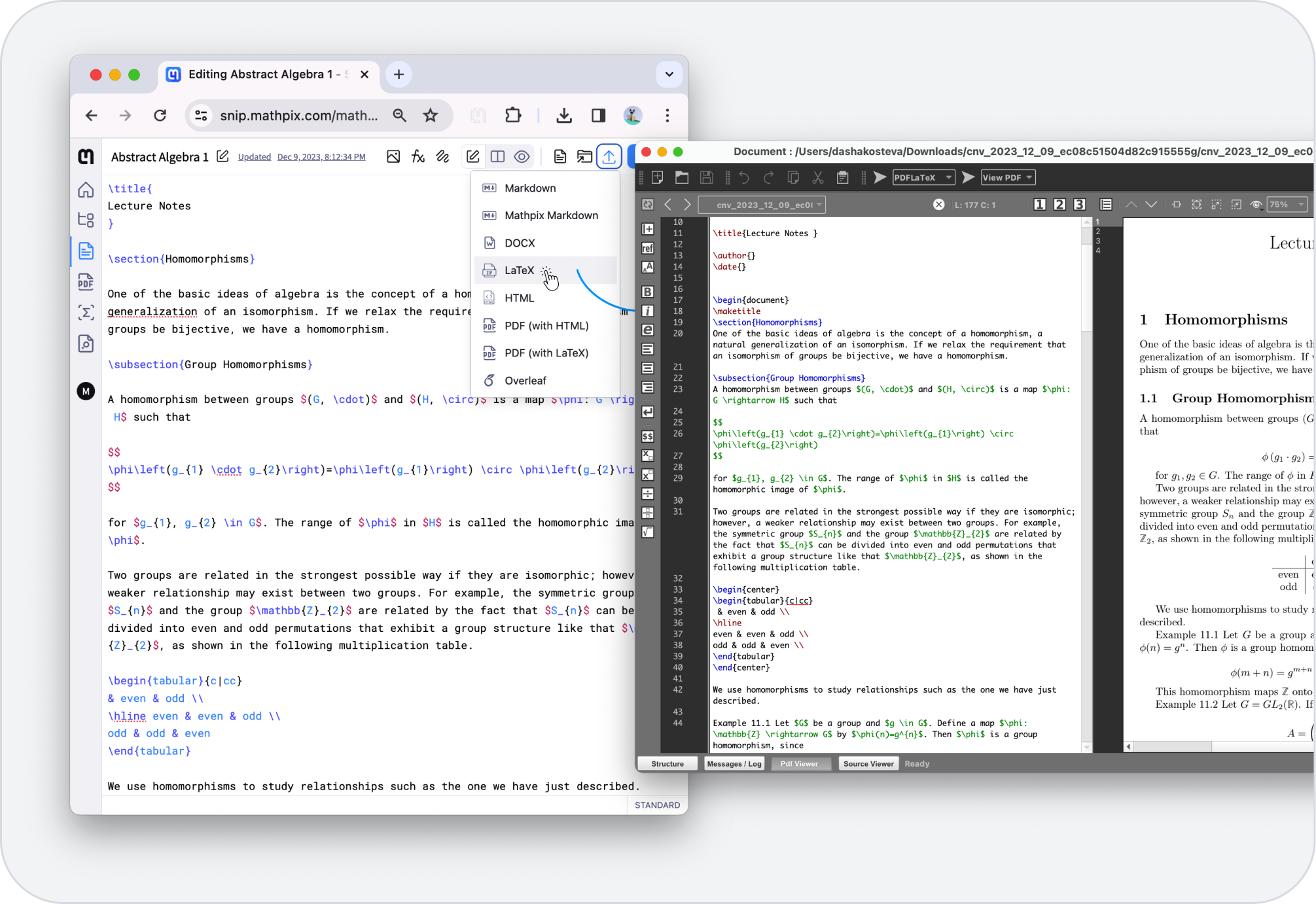Enable split view in the Mathpix editor
This screenshot has height=904, width=1316.
pos(497,156)
